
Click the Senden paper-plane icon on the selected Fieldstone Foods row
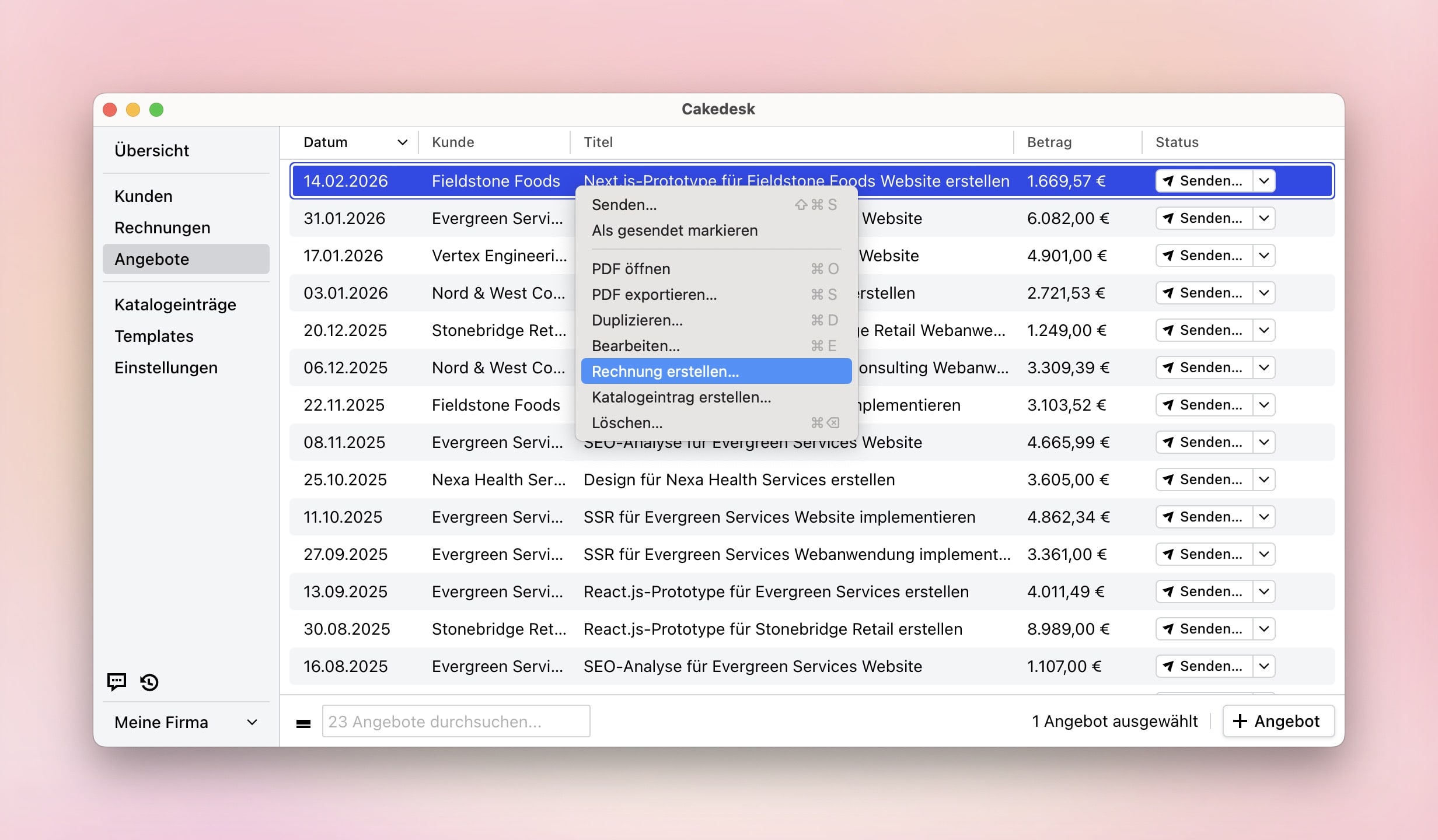tap(1167, 181)
